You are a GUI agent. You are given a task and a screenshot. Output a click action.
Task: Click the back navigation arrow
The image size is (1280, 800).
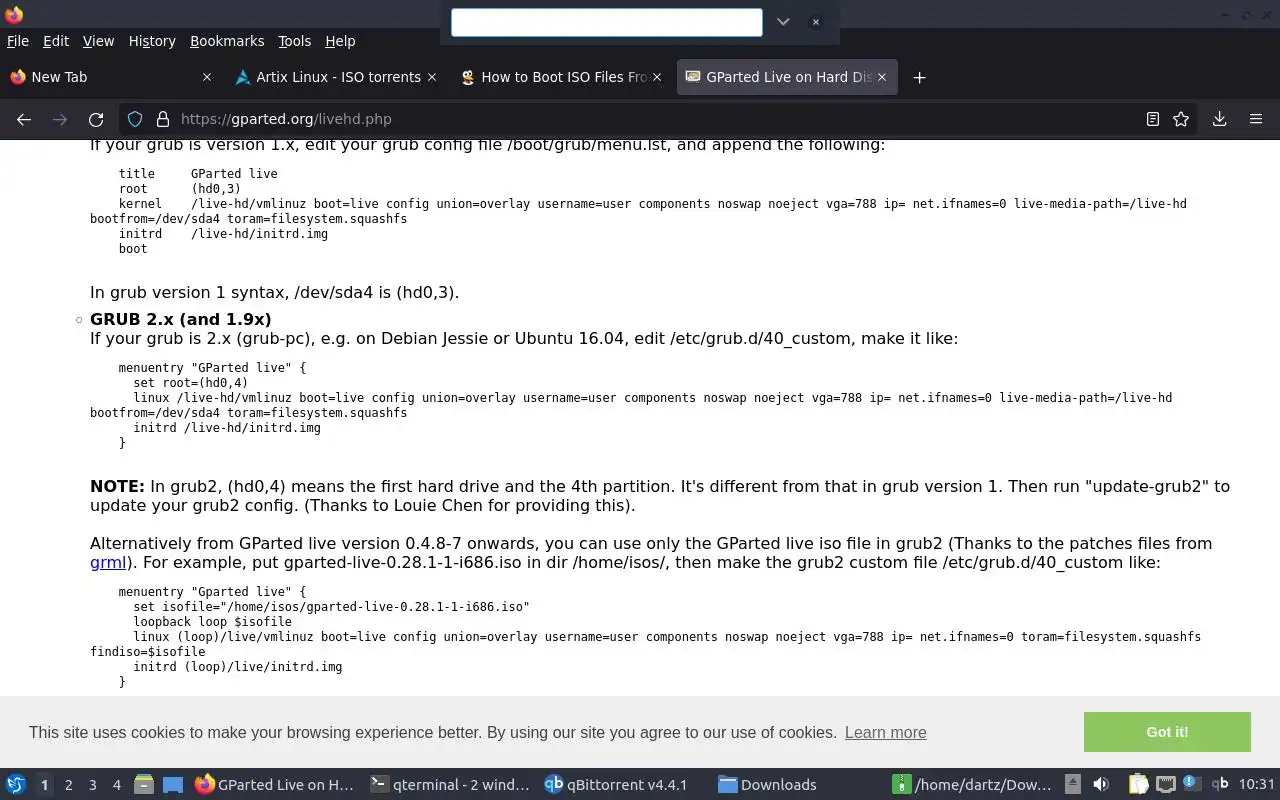(x=24, y=119)
